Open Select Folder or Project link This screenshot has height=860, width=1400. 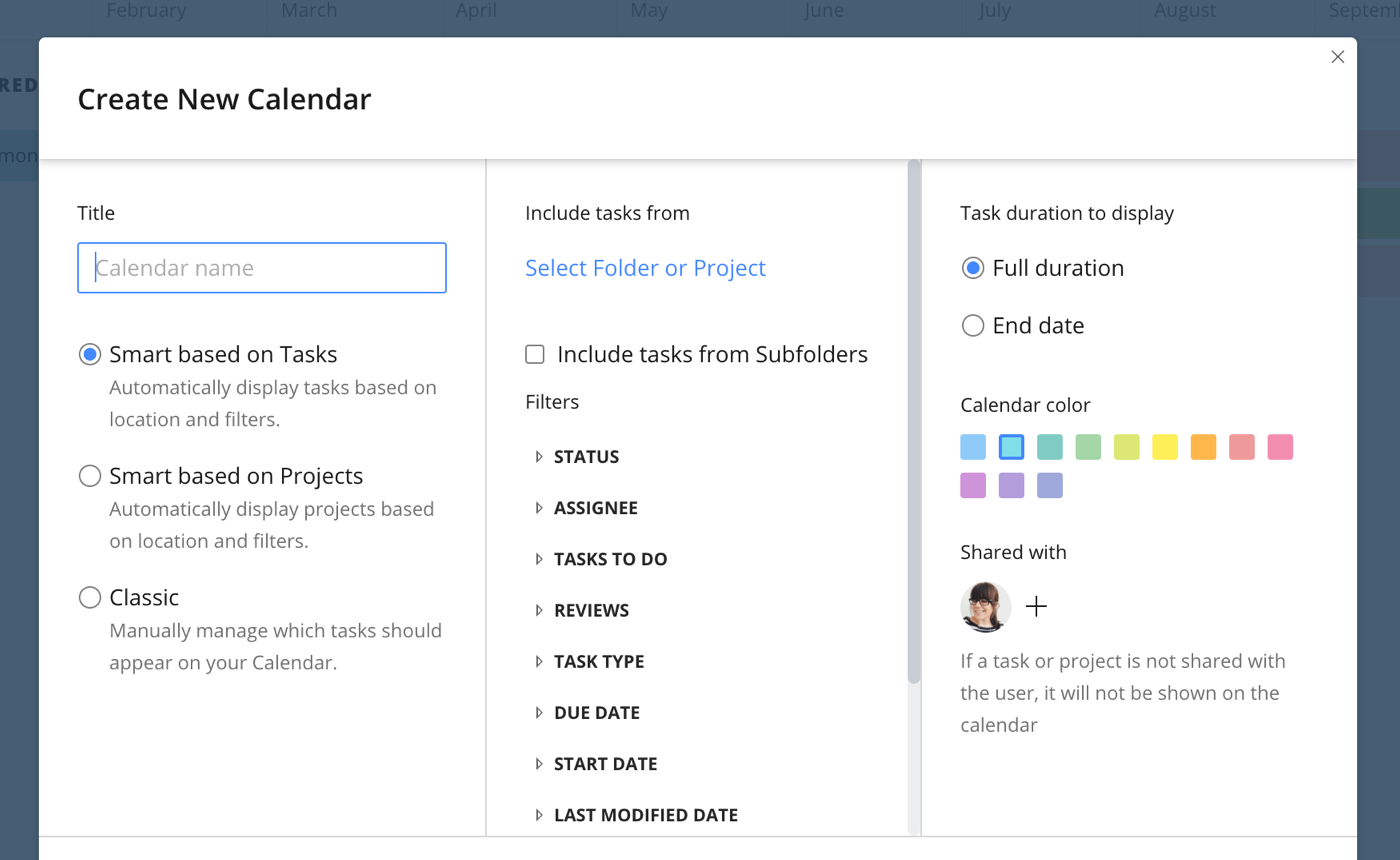tap(645, 268)
